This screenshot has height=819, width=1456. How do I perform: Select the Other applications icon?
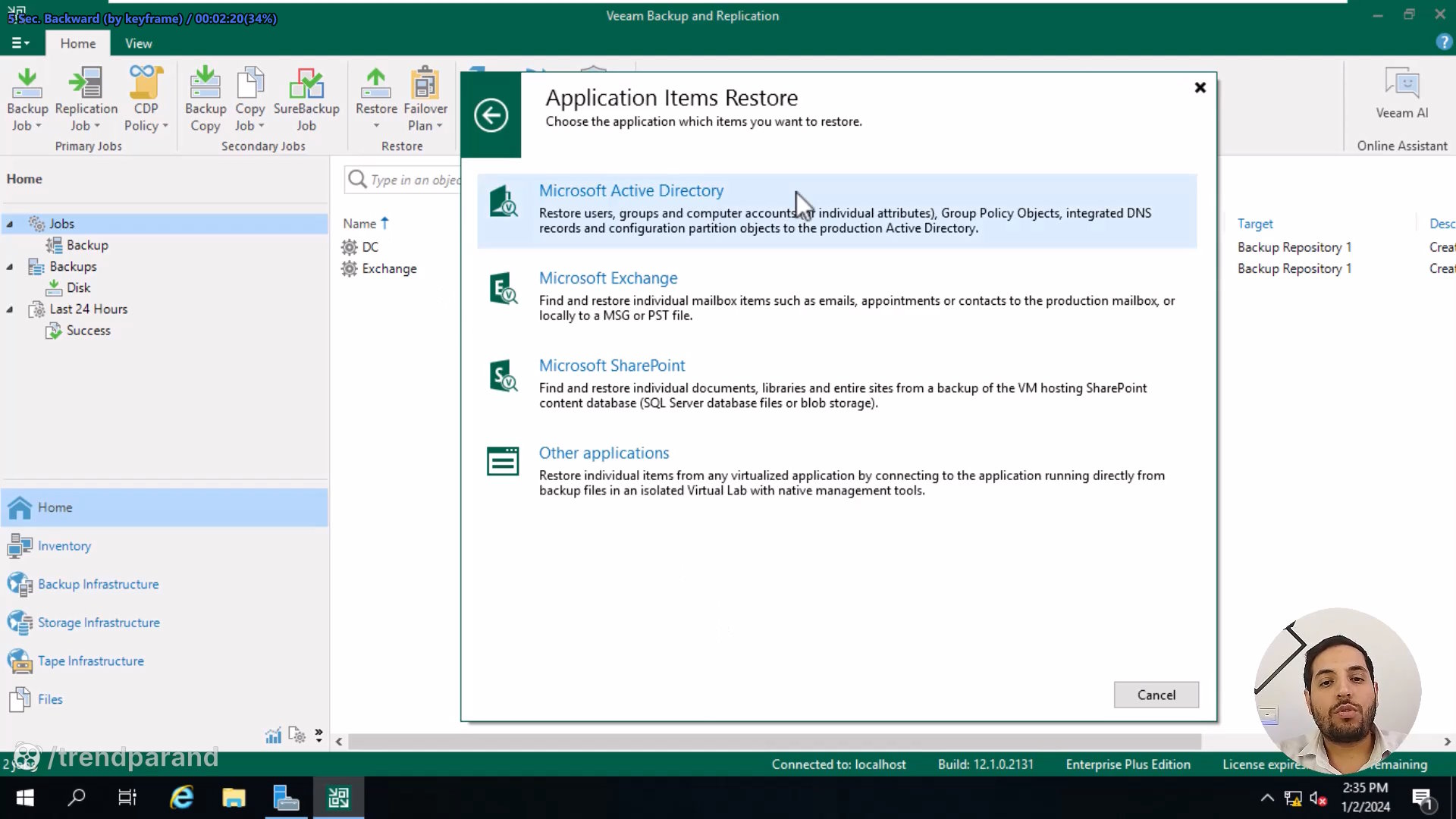(503, 461)
